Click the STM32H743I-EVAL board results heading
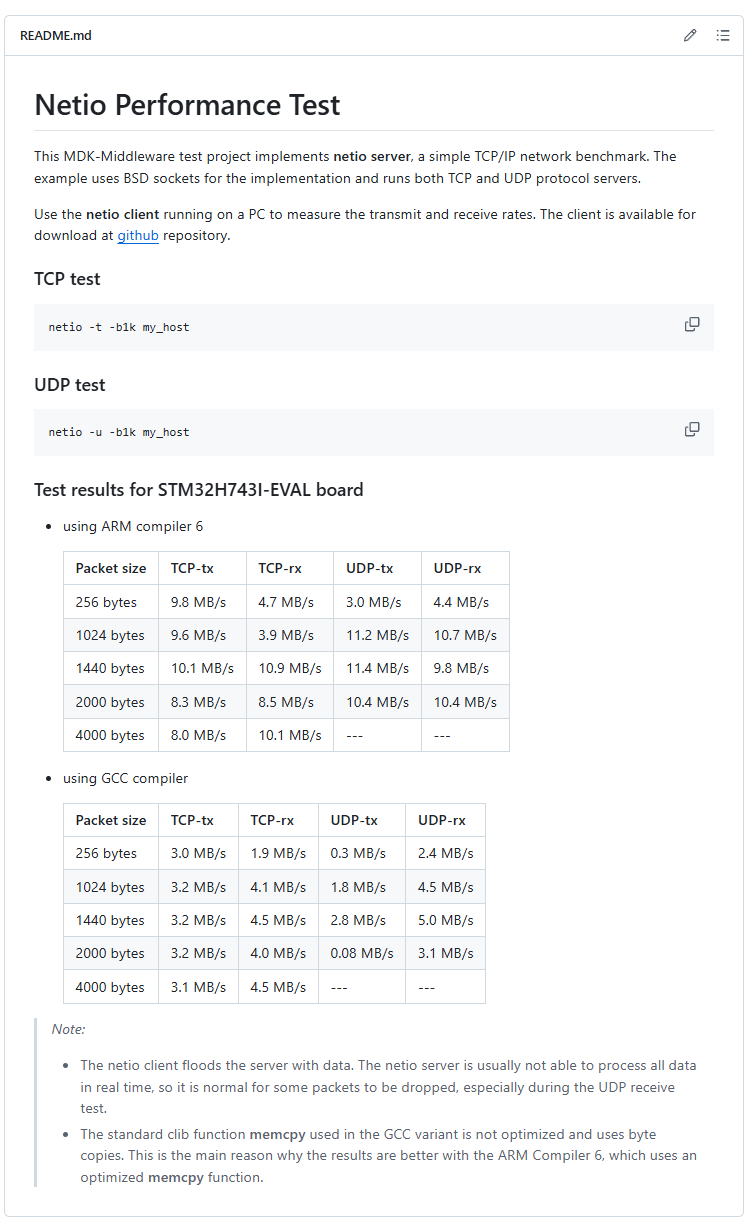This screenshot has height=1227, width=754. pos(199,490)
